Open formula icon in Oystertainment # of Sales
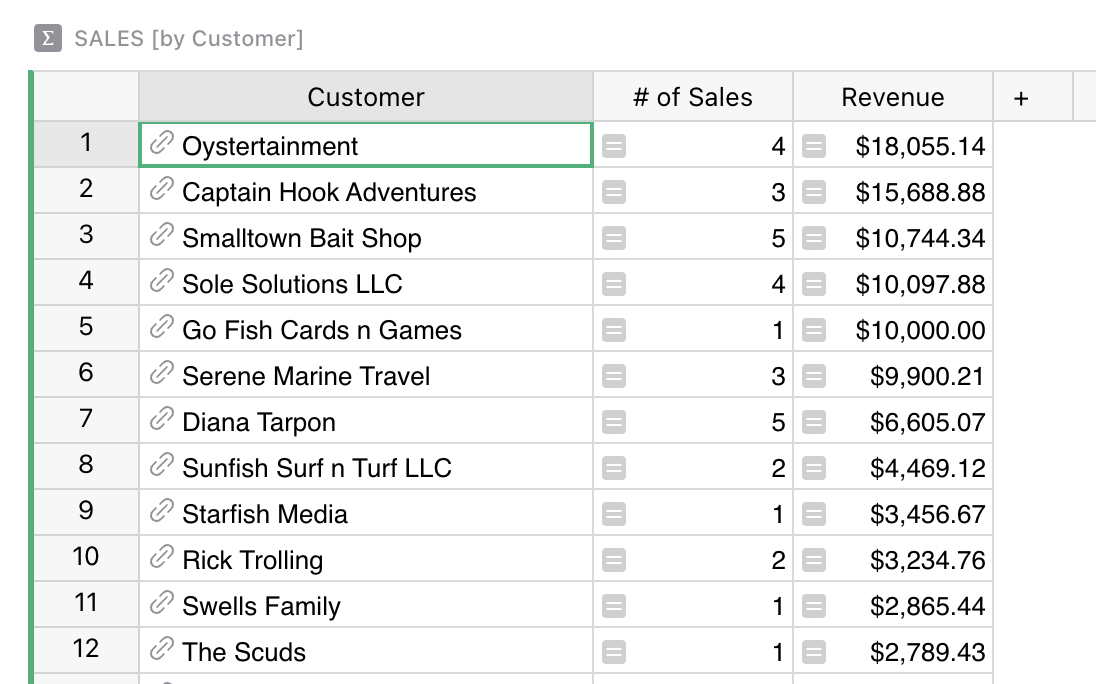The image size is (1096, 684). 614,146
